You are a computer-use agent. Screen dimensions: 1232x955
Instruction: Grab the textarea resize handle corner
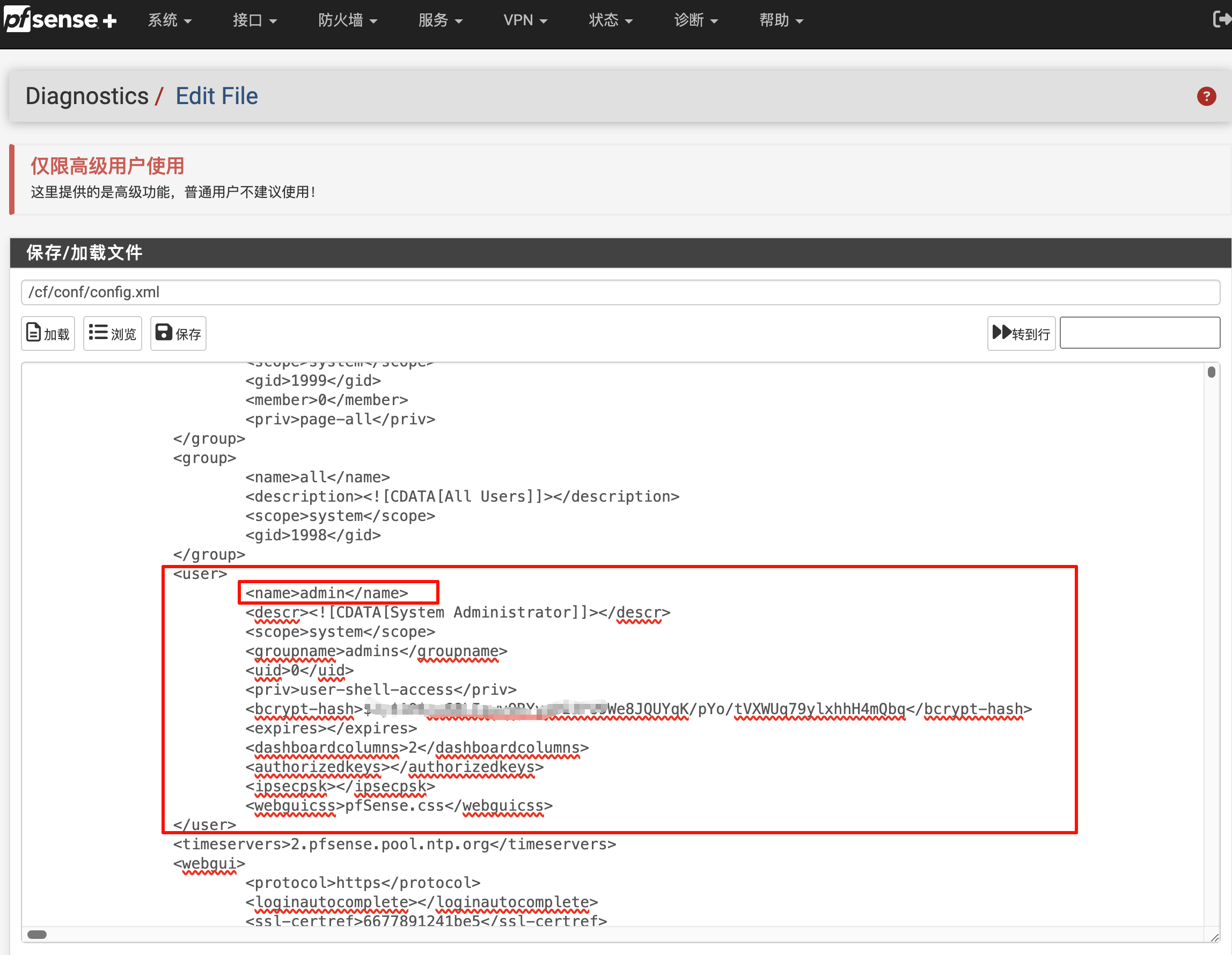[x=1214, y=937]
